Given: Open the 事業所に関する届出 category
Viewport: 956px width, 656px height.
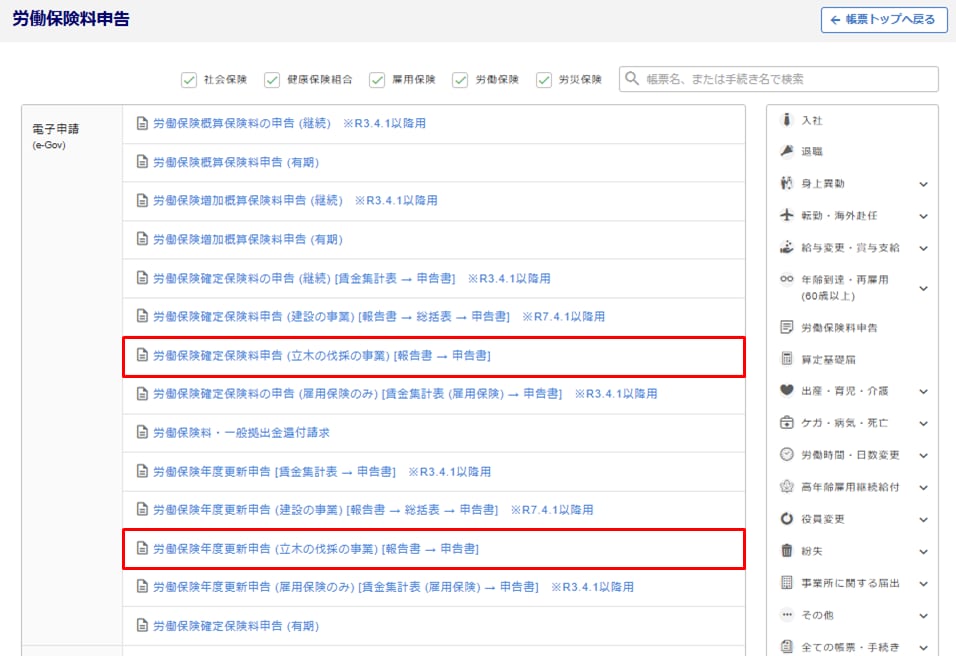Looking at the screenshot, I should [x=850, y=583].
